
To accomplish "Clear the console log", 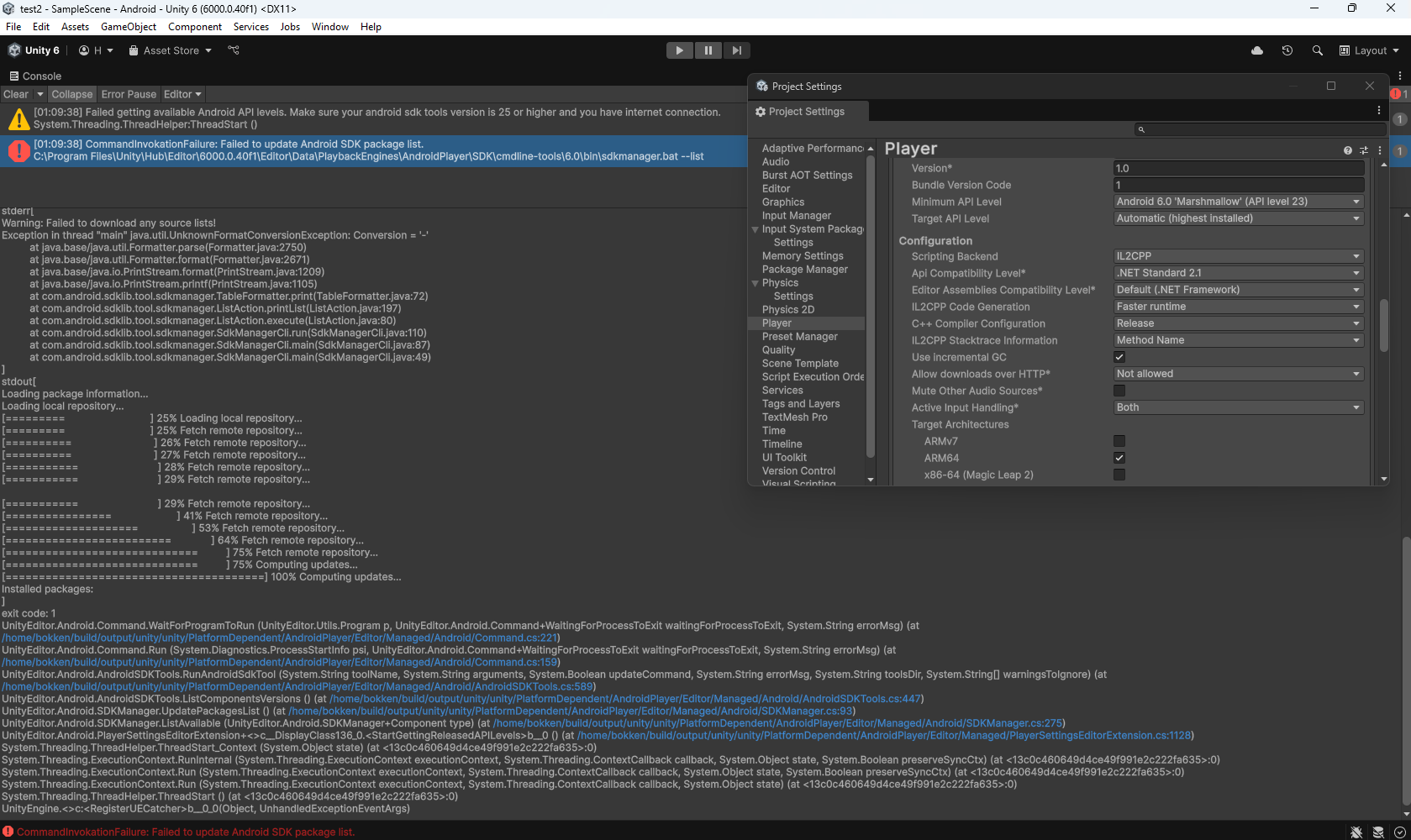I will (x=16, y=94).
